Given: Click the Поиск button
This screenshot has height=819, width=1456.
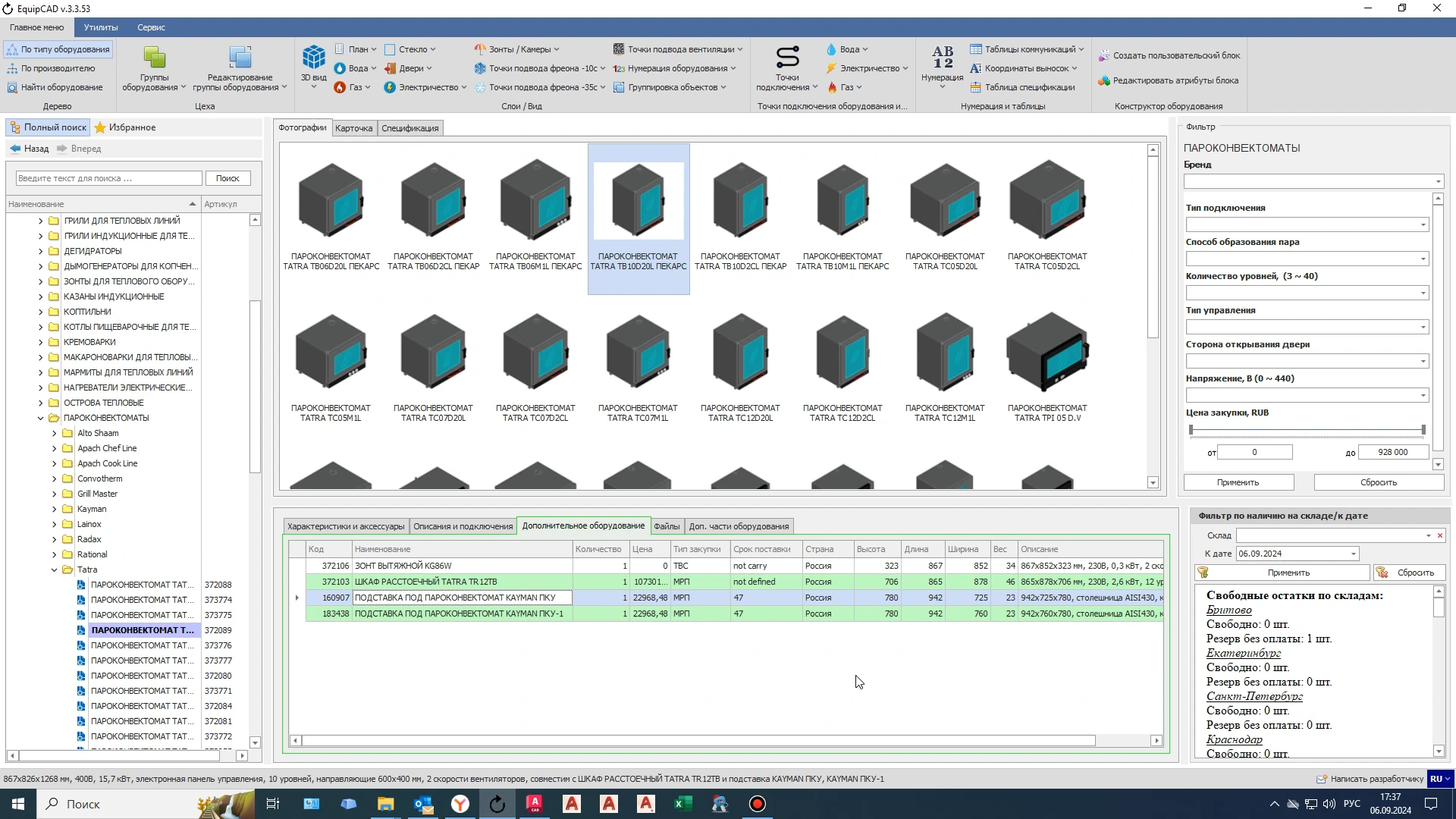Looking at the screenshot, I should [227, 178].
